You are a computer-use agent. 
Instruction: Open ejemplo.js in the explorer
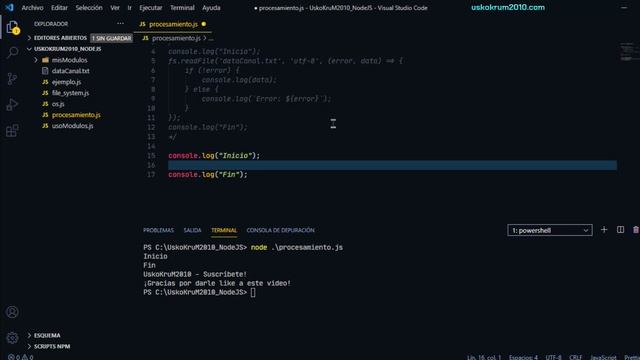pyautogui.click(x=66, y=82)
